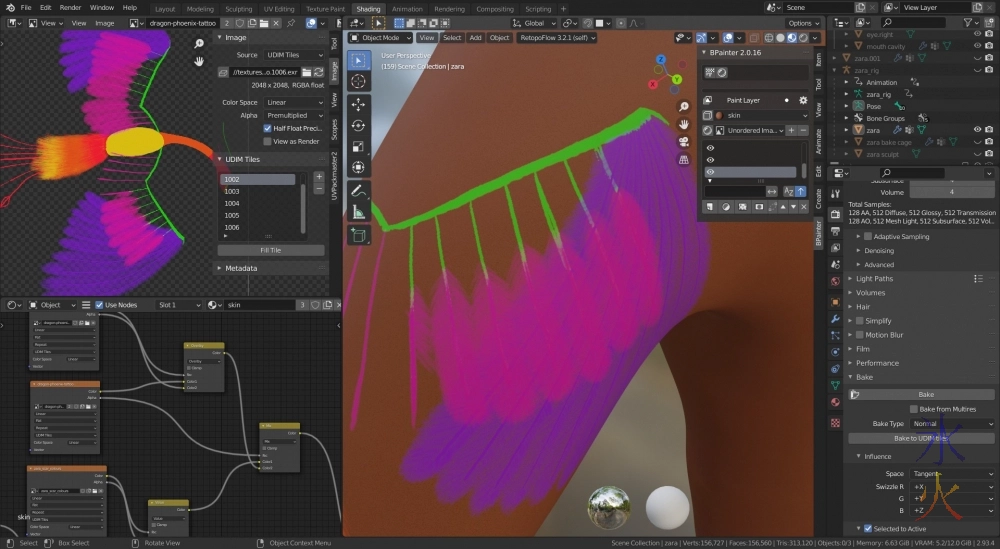Switch to the Texture Paint workspace tab
The height and width of the screenshot is (549, 1000).
point(325,8)
